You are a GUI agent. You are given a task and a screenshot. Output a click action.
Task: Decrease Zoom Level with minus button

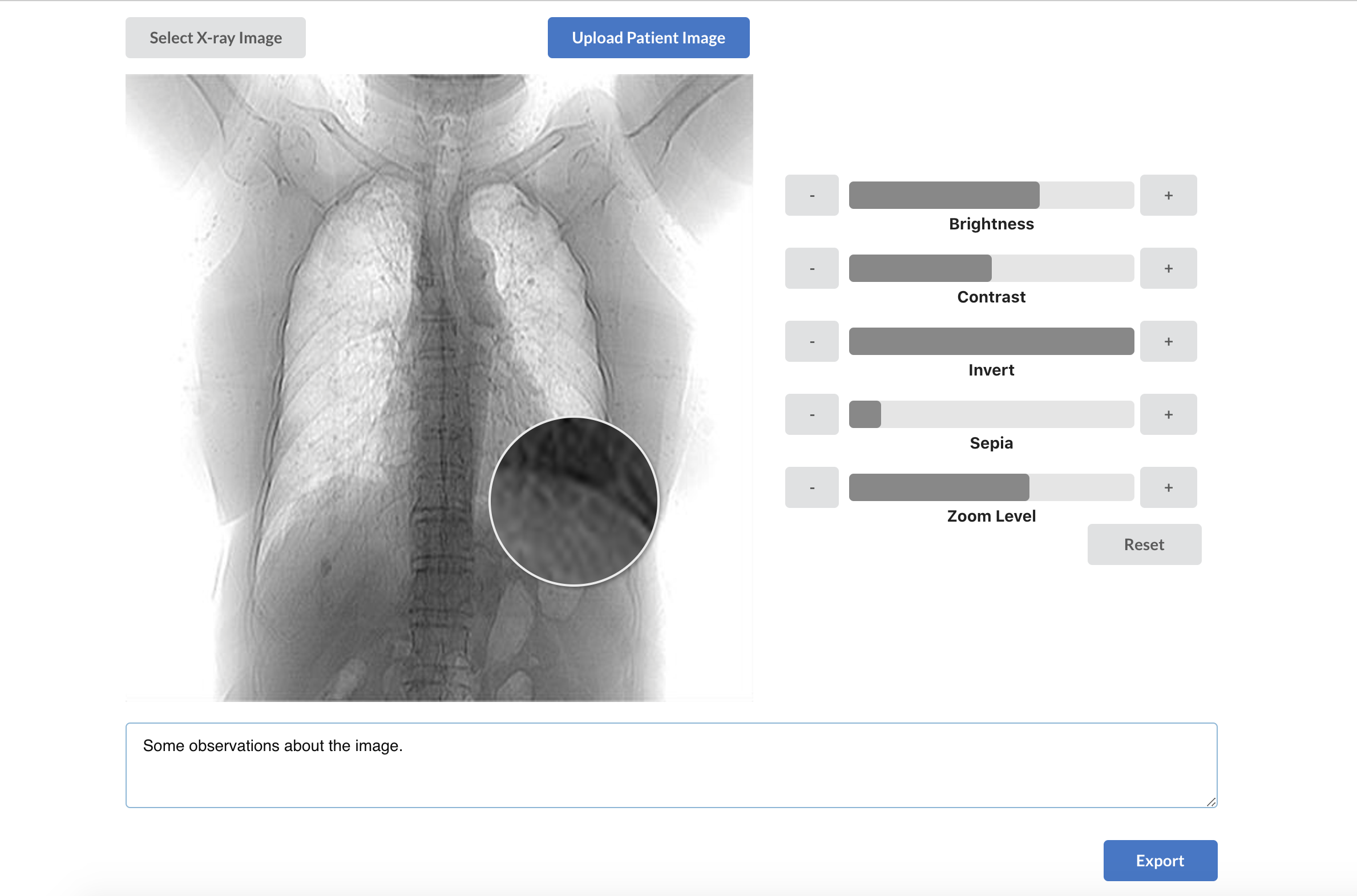[x=811, y=488]
